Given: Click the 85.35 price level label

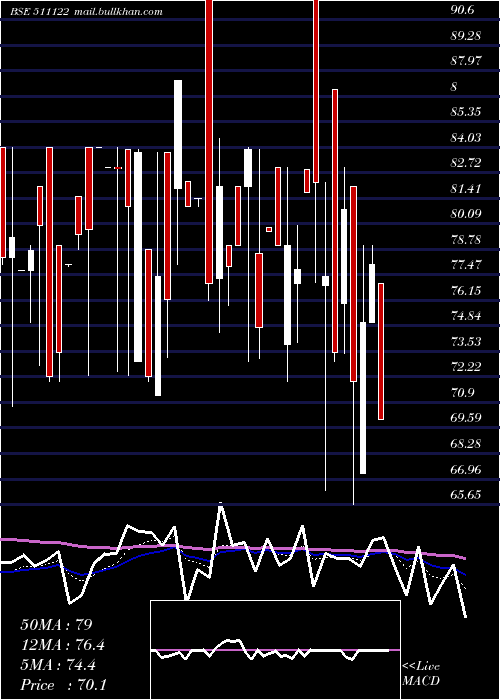Looking at the screenshot, I should (x=466, y=112).
